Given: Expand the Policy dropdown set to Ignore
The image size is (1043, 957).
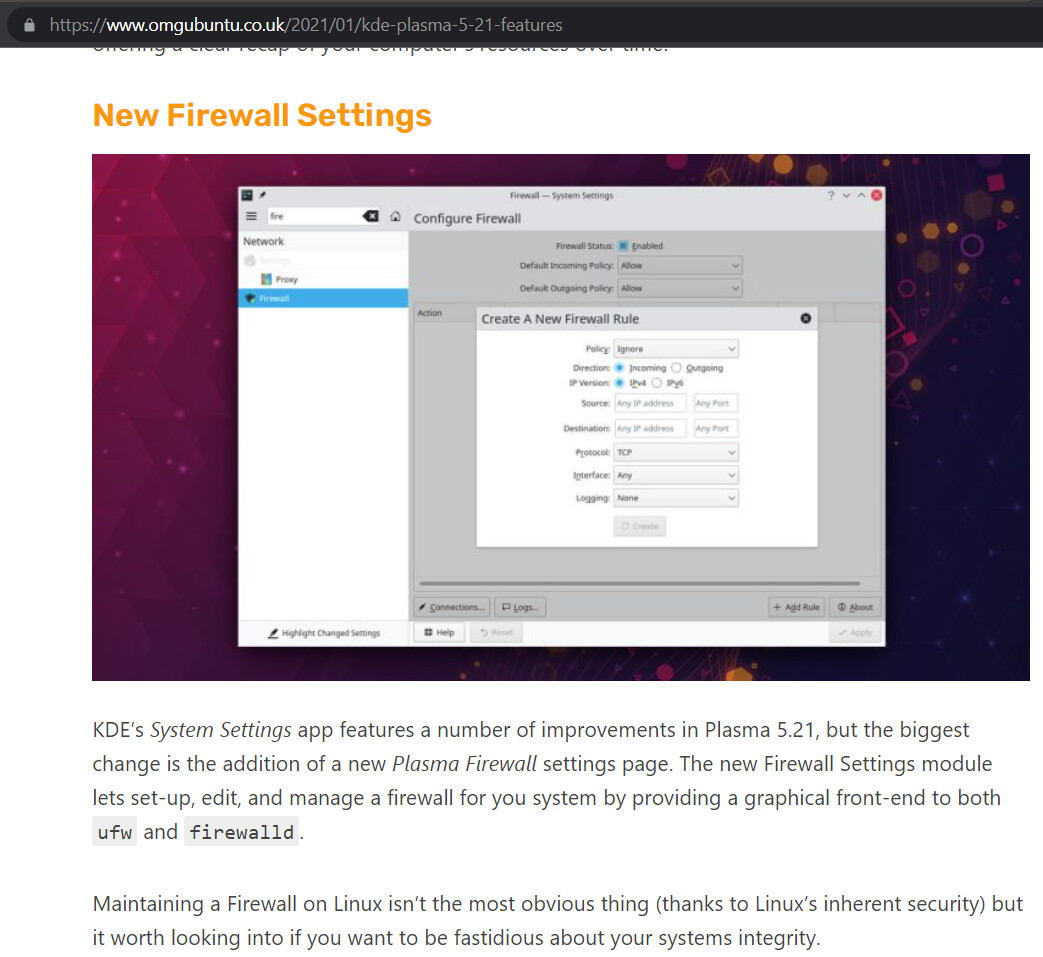Looking at the screenshot, I should point(676,349).
